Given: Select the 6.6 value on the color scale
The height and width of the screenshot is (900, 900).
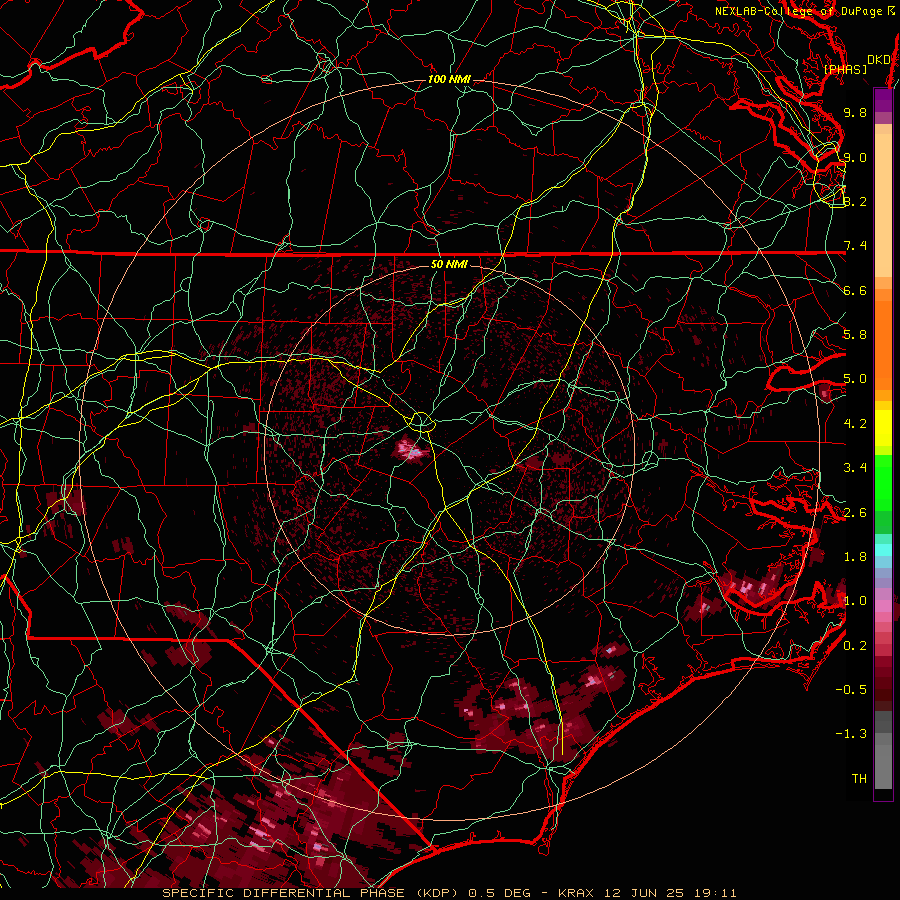Looking at the screenshot, I should pyautogui.click(x=855, y=290).
